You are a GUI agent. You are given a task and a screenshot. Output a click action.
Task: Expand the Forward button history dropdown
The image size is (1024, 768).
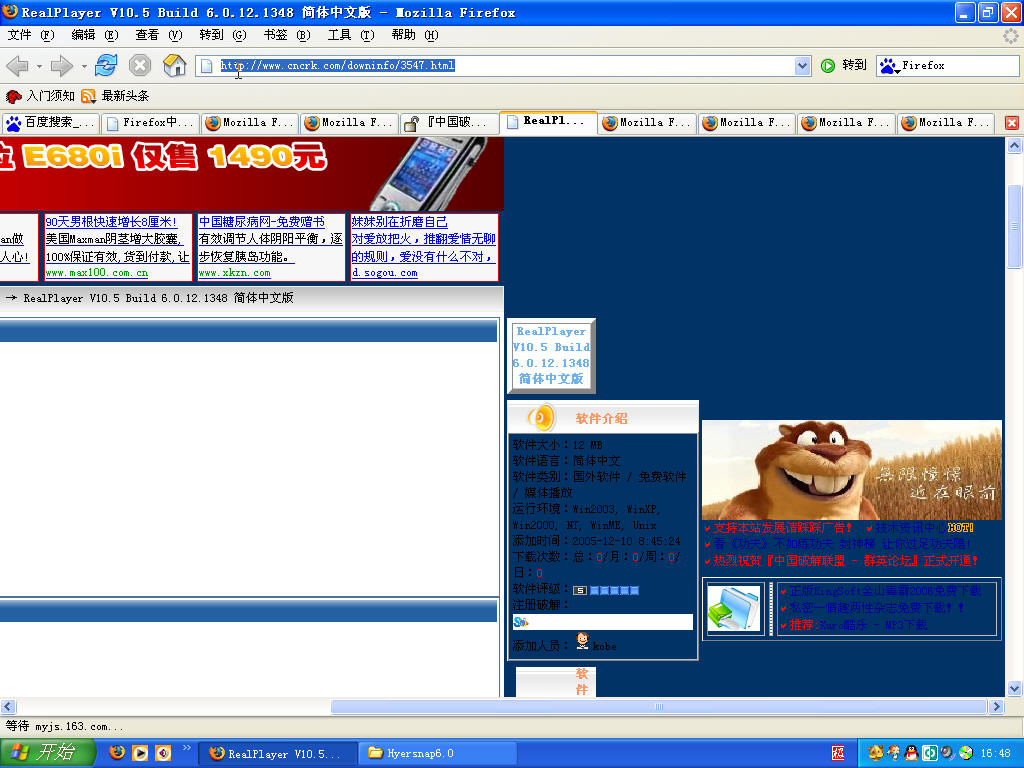tap(84, 66)
